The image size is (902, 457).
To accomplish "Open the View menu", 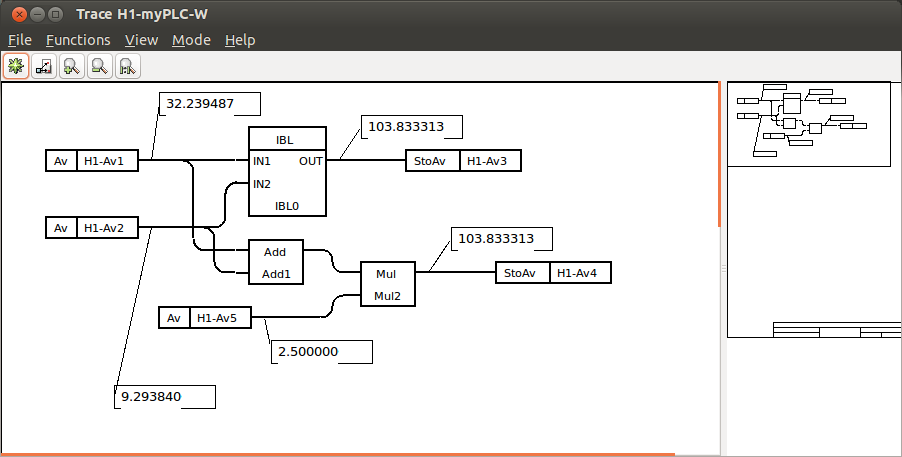I will 142,40.
